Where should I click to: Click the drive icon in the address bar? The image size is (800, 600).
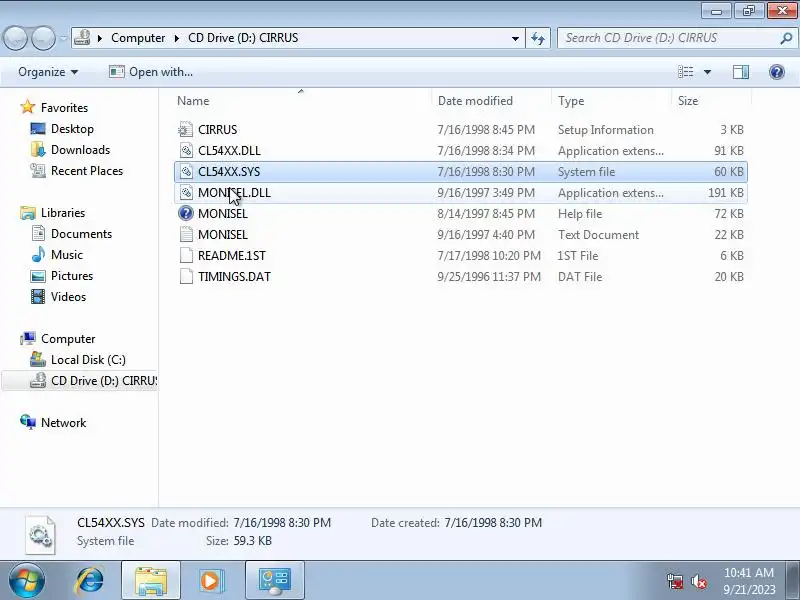(x=82, y=38)
